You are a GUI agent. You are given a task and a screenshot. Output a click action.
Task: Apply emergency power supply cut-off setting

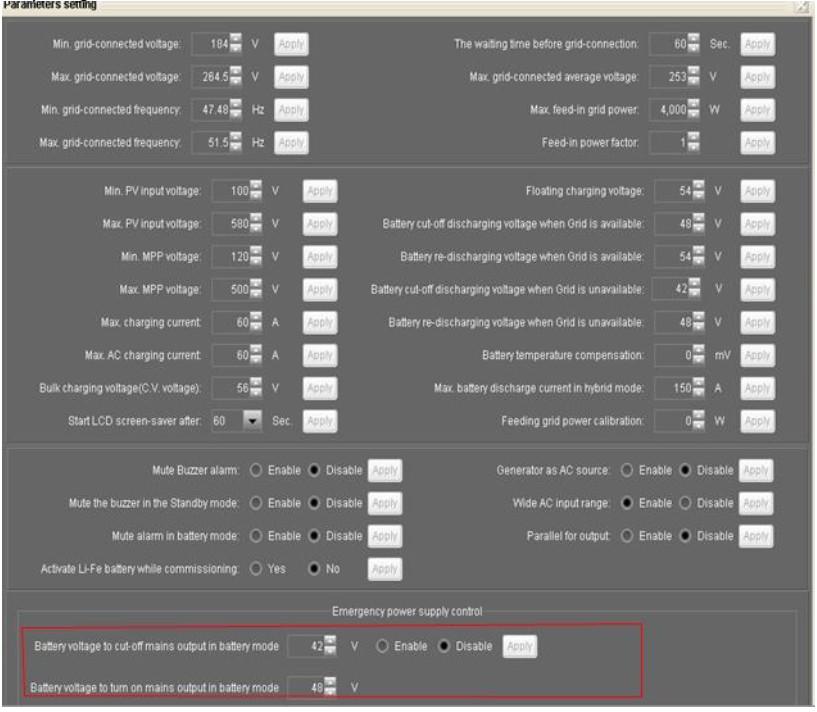519,646
